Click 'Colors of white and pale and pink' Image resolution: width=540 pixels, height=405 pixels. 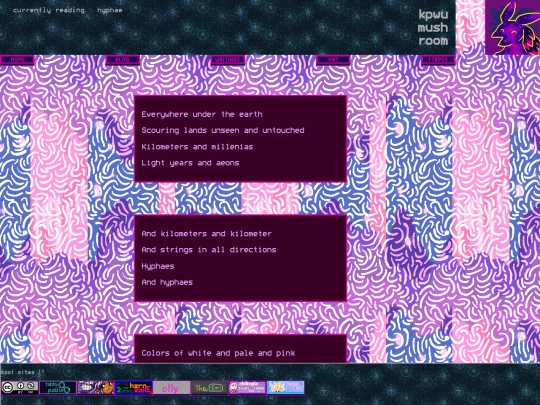(x=218, y=353)
